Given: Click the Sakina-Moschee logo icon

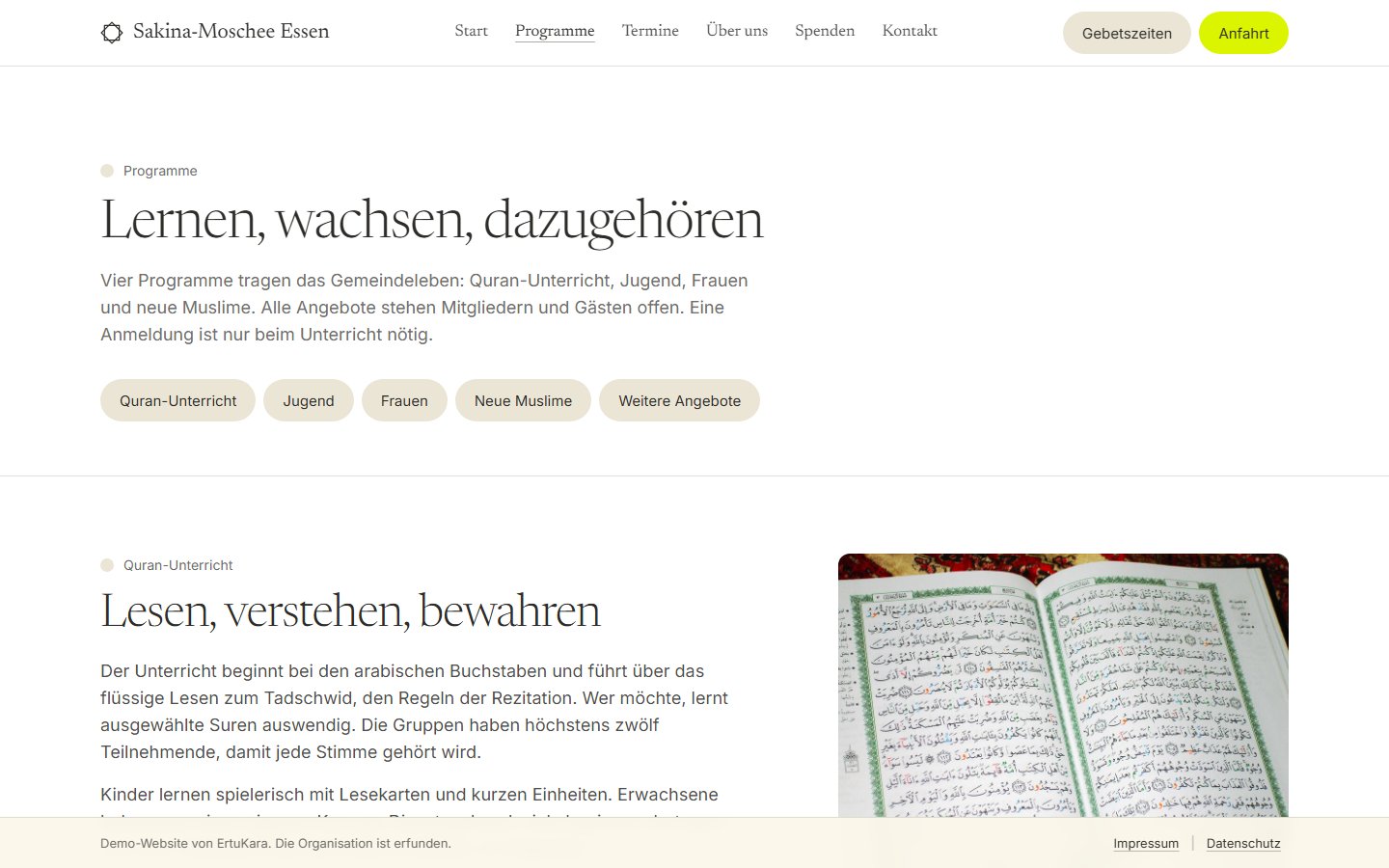Looking at the screenshot, I should pyautogui.click(x=112, y=33).
